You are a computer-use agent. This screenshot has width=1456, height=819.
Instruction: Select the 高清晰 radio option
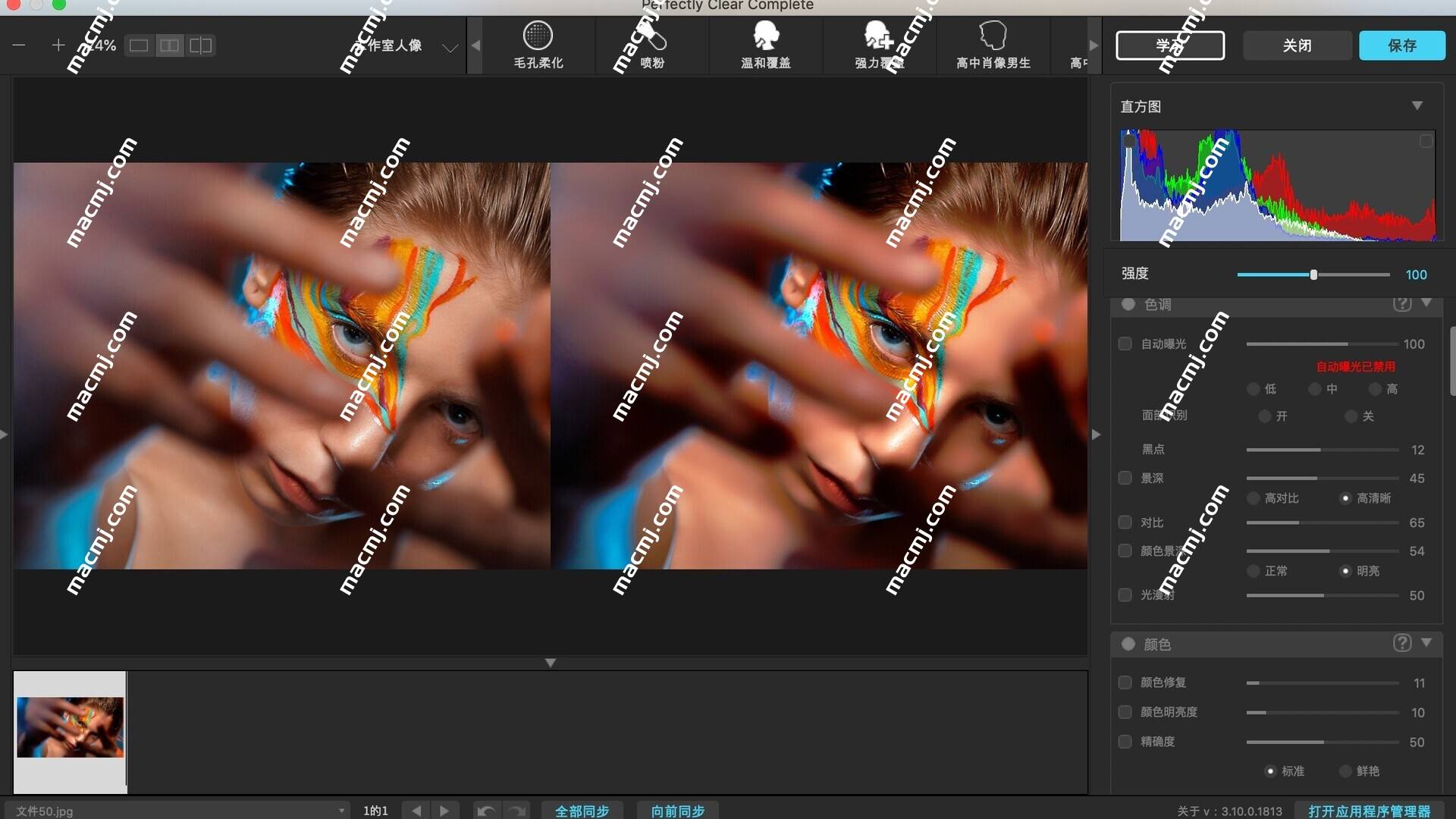click(1345, 498)
